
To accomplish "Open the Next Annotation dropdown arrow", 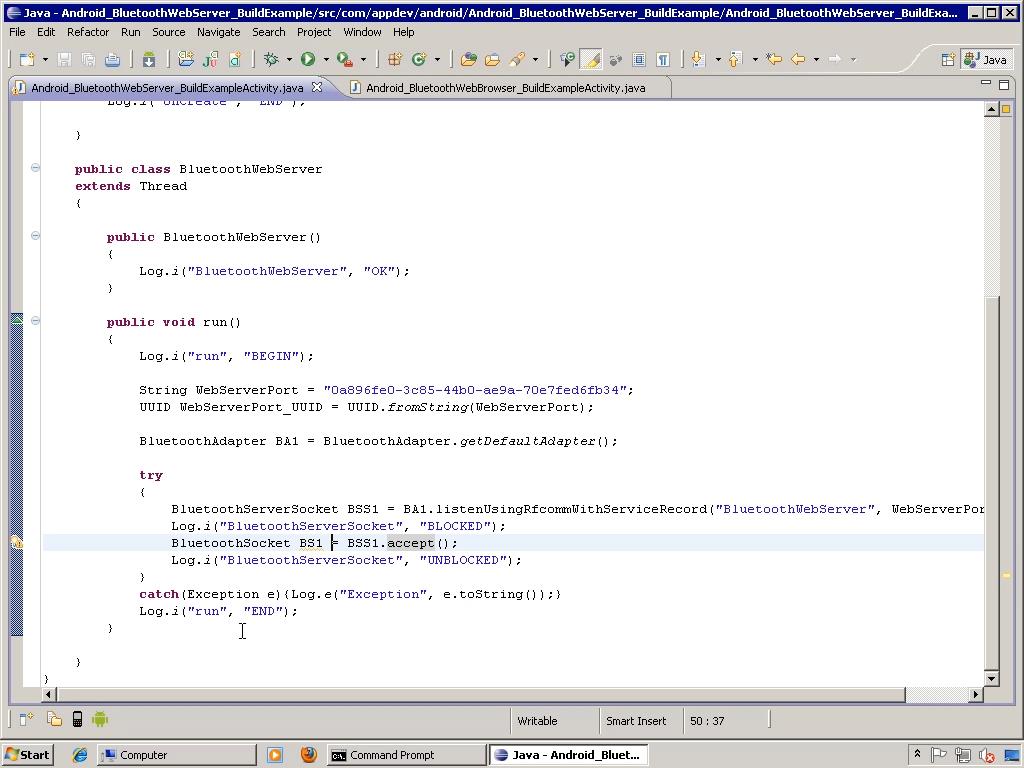I will click(718, 59).
